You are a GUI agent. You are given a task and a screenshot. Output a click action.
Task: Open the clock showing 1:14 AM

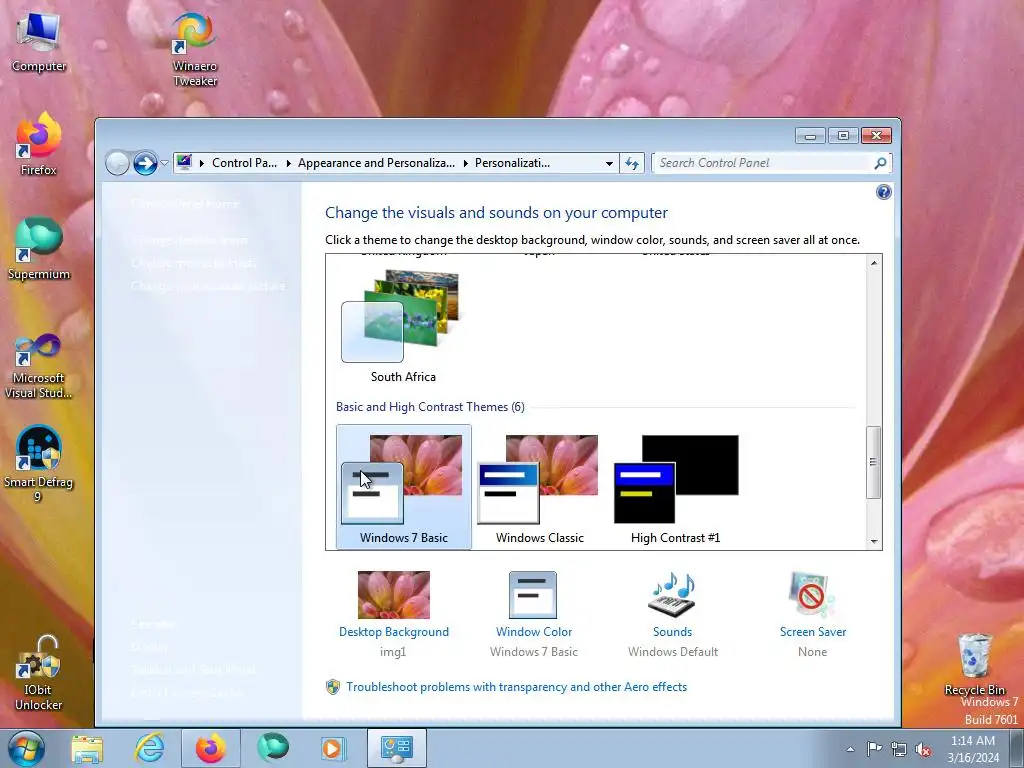click(x=973, y=748)
